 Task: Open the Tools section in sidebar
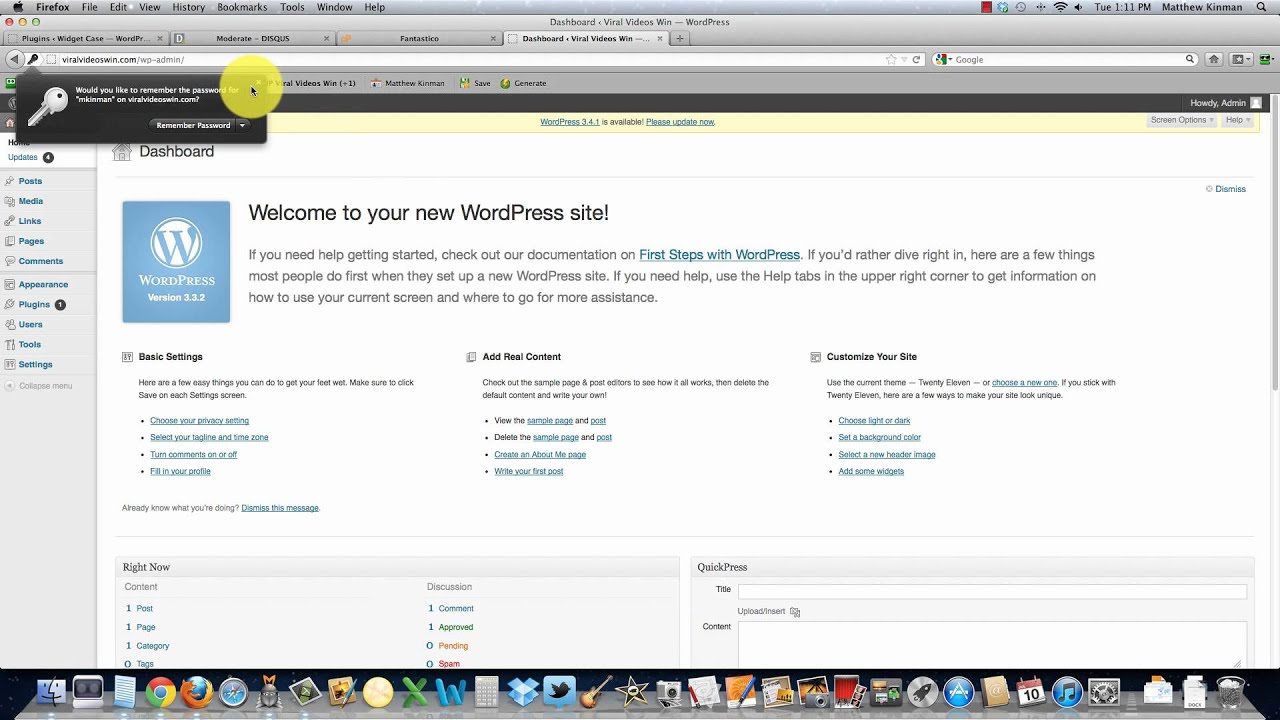tap(29, 344)
